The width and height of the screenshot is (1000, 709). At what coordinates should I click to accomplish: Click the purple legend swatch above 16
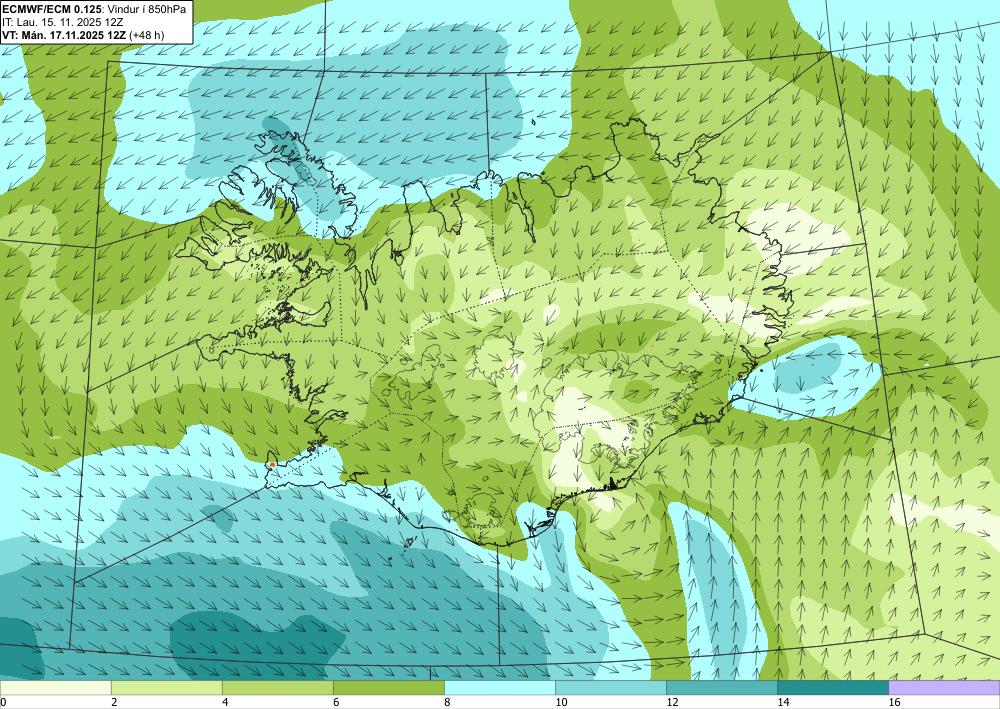(944, 688)
